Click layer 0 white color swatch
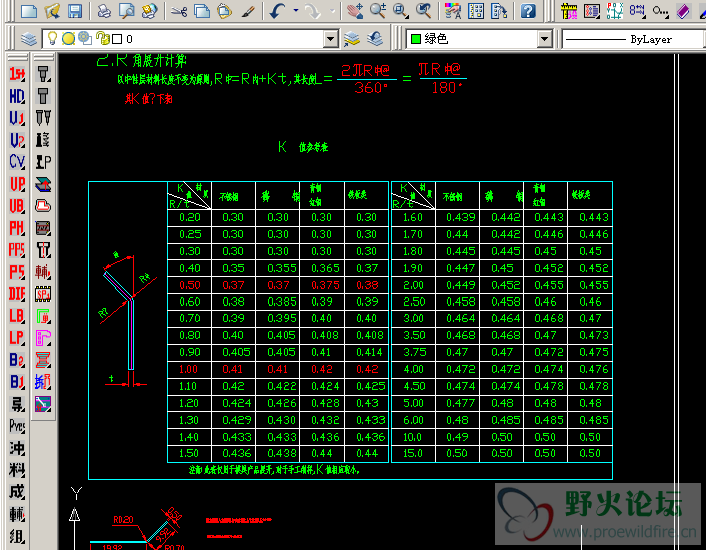Viewport: 706px width, 550px height. tap(117, 39)
